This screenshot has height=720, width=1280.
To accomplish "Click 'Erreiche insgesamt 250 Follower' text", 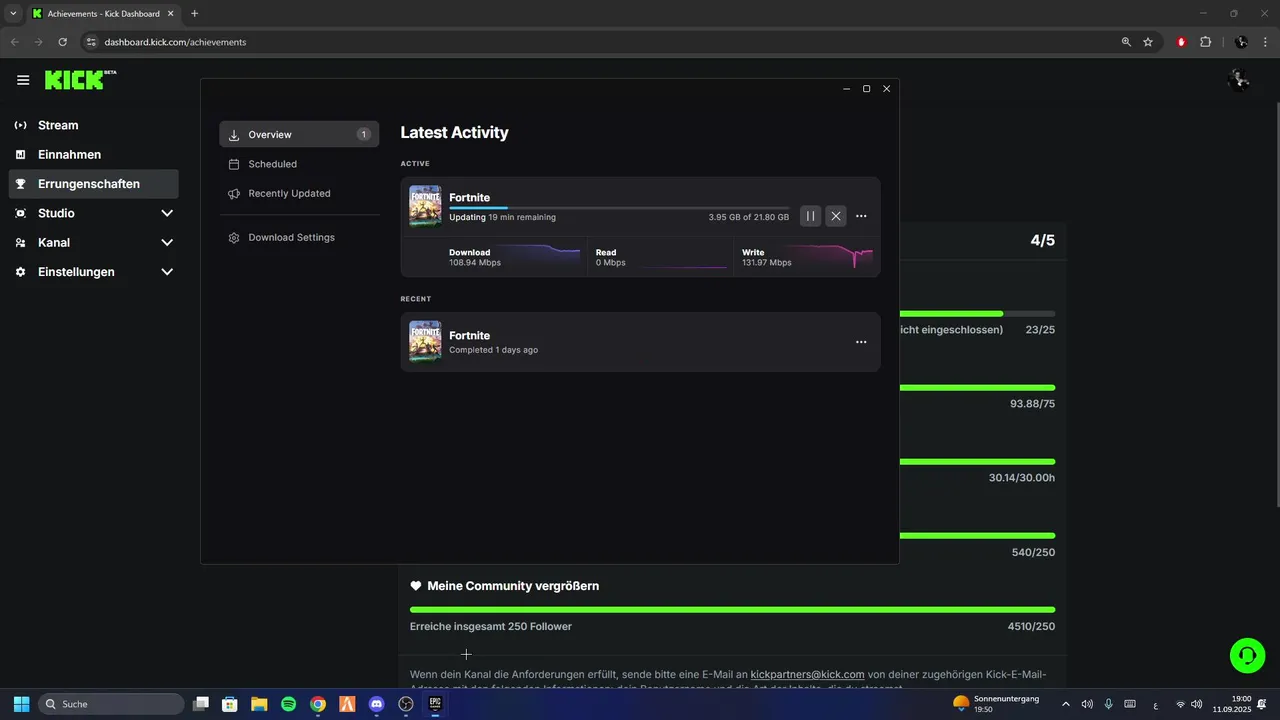I will 491,627.
